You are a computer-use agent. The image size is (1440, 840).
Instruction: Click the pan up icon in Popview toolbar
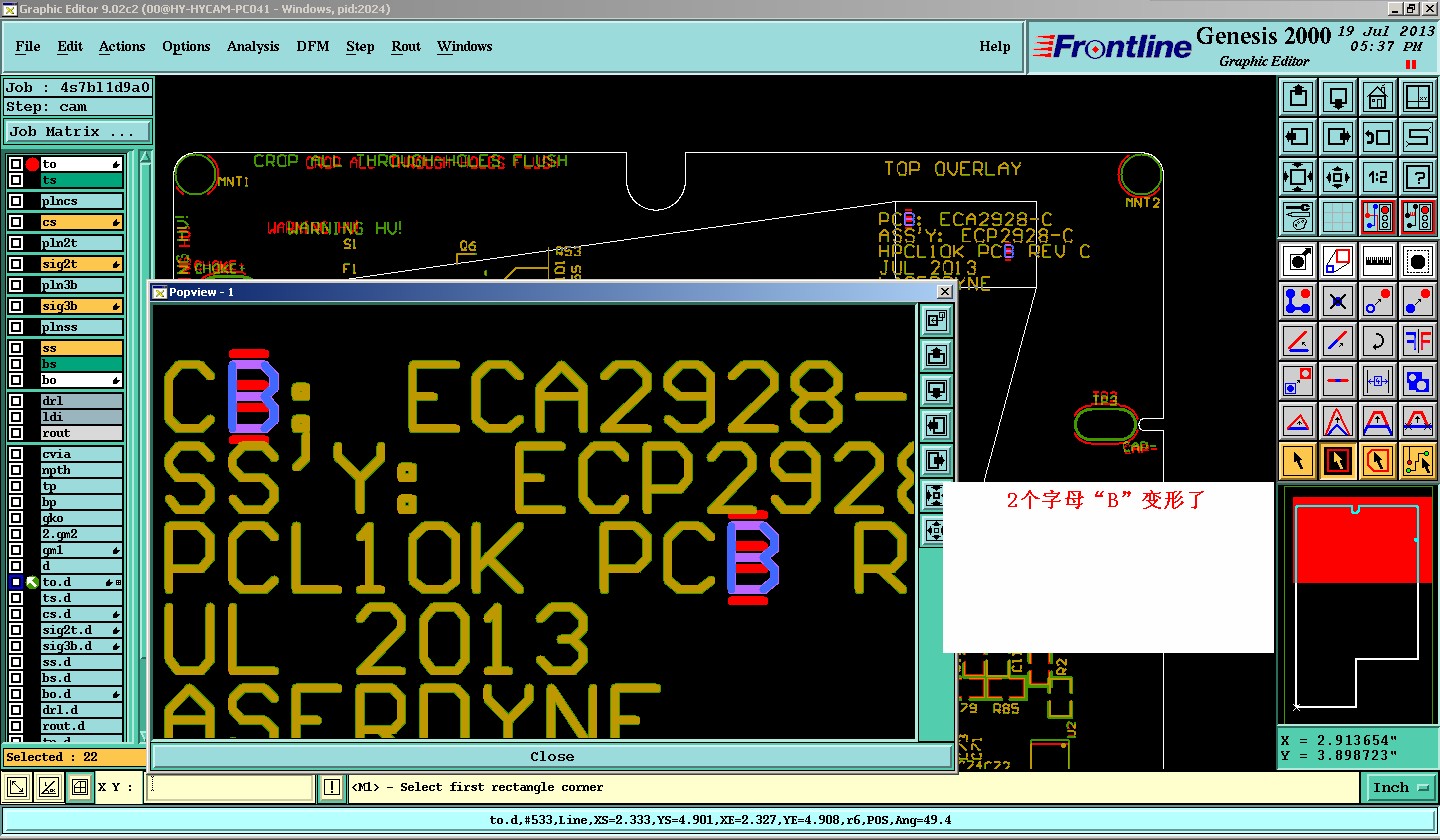[937, 355]
